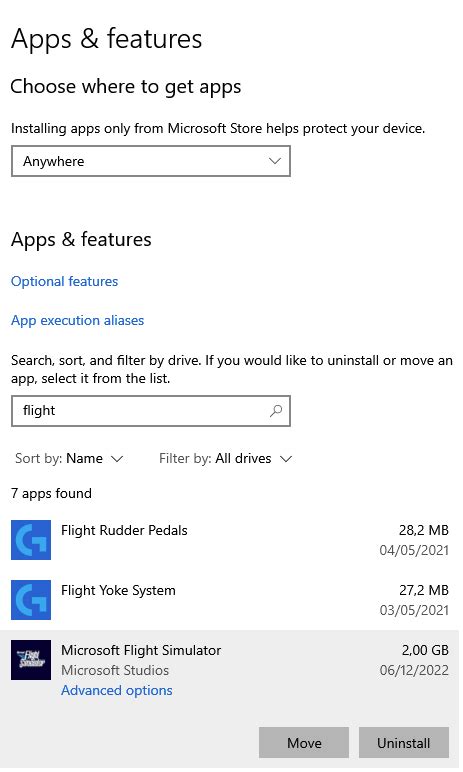Select Flight Yoke System in the app list
The height and width of the screenshot is (772, 463).
click(230, 600)
